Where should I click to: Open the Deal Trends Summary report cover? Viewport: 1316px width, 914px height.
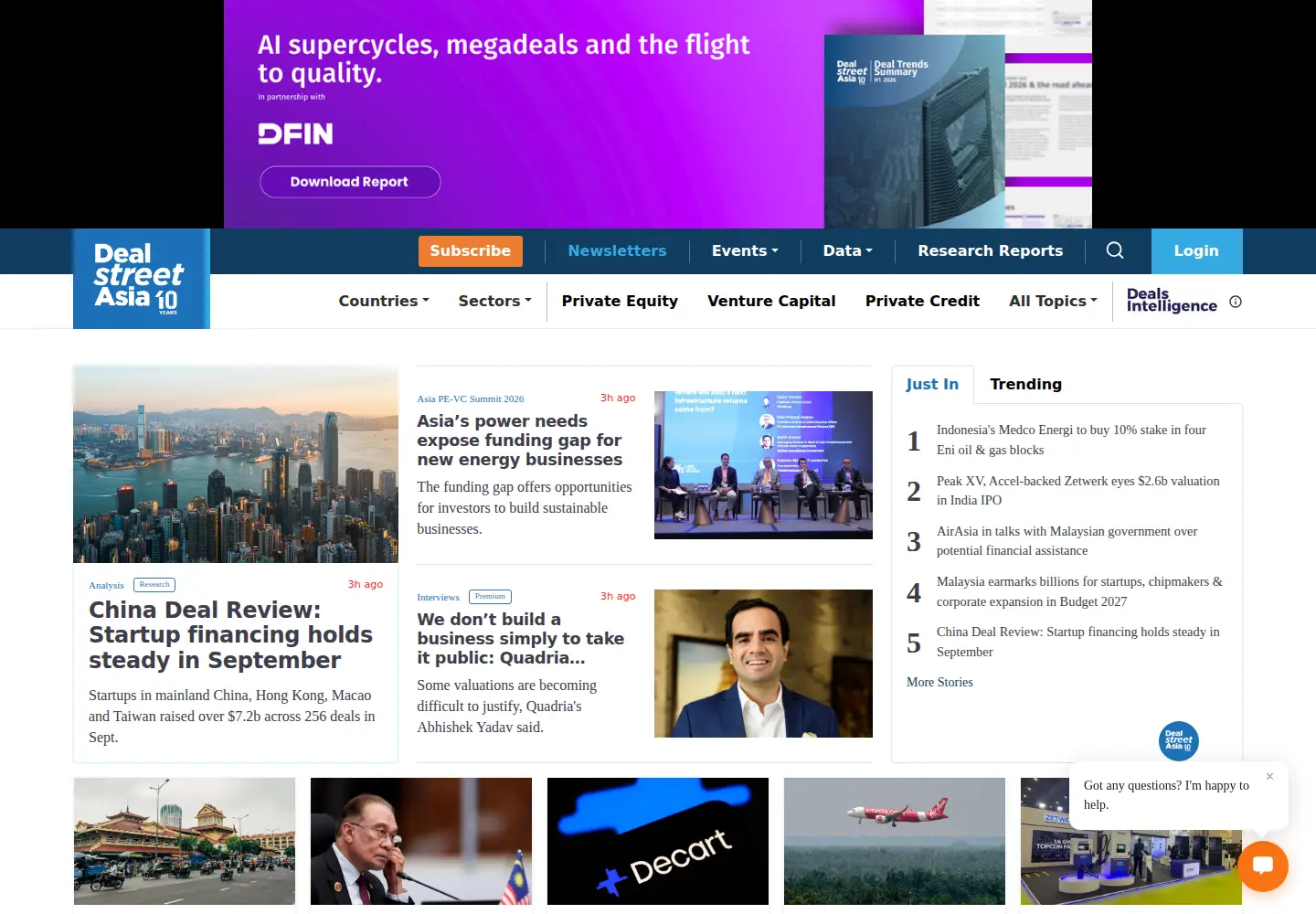pos(914,132)
